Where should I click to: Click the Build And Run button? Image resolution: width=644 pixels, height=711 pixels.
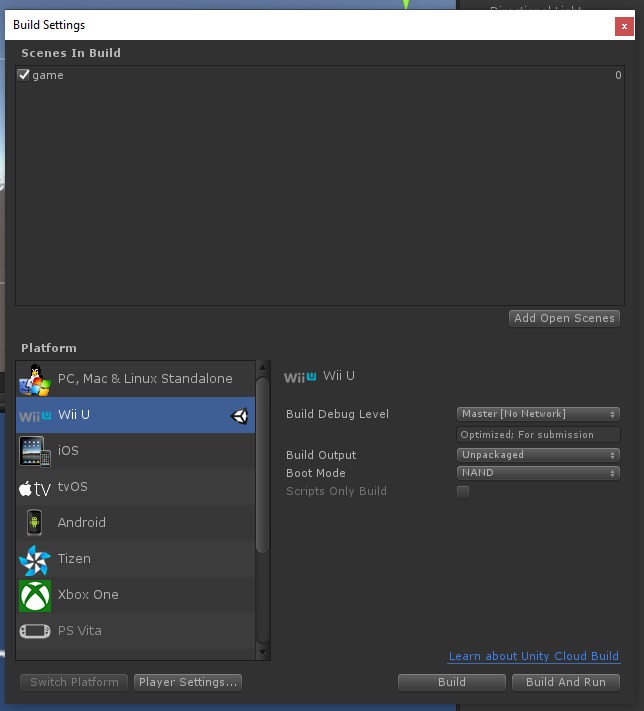tap(566, 682)
